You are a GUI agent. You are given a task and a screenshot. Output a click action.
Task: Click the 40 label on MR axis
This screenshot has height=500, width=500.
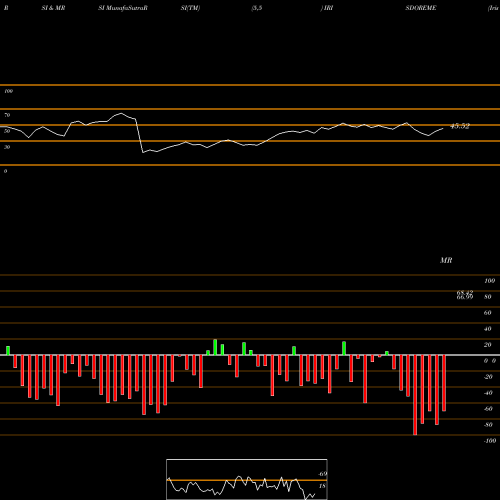[x=488, y=329]
